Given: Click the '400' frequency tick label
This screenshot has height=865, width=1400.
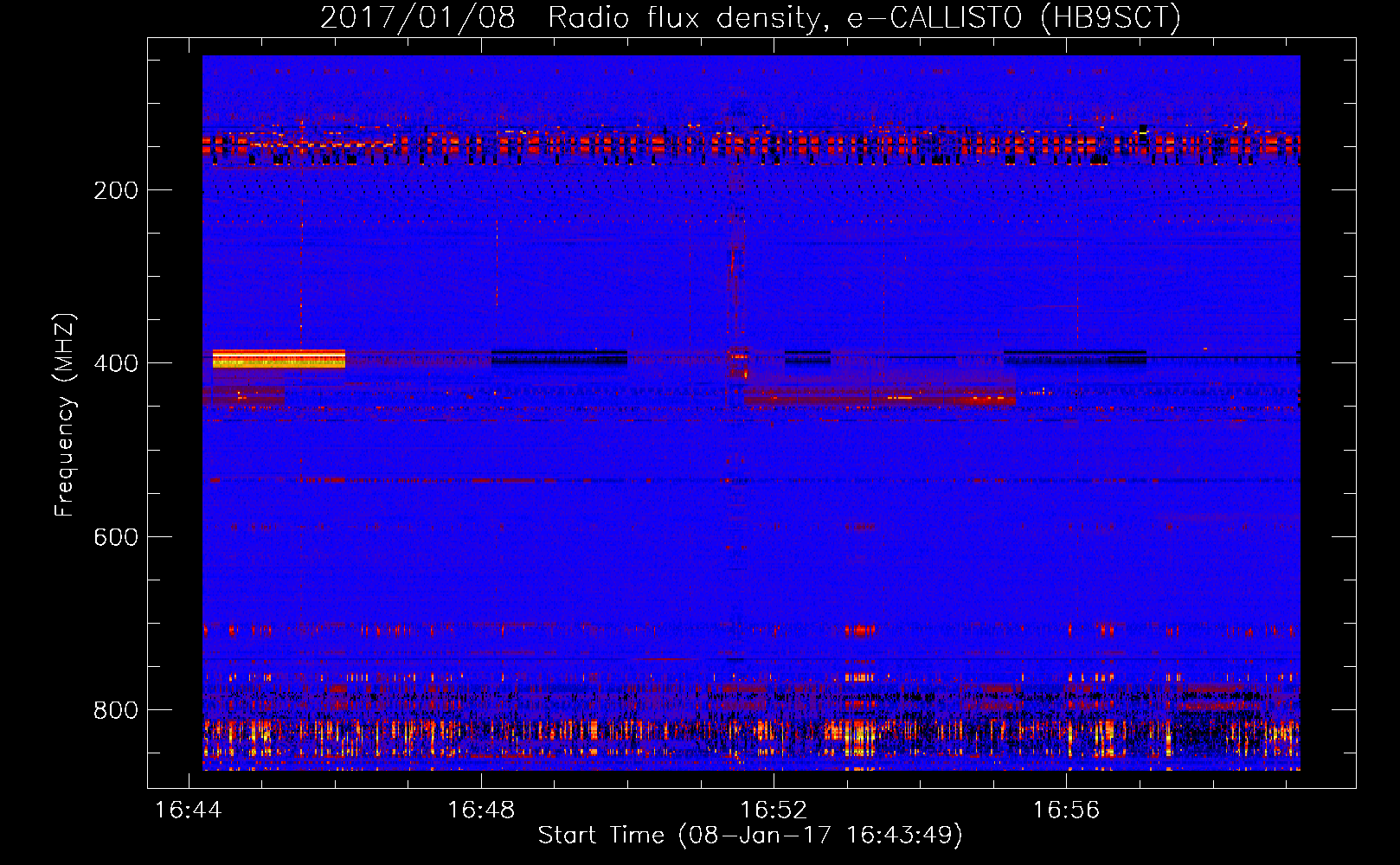Looking at the screenshot, I should point(116,363).
